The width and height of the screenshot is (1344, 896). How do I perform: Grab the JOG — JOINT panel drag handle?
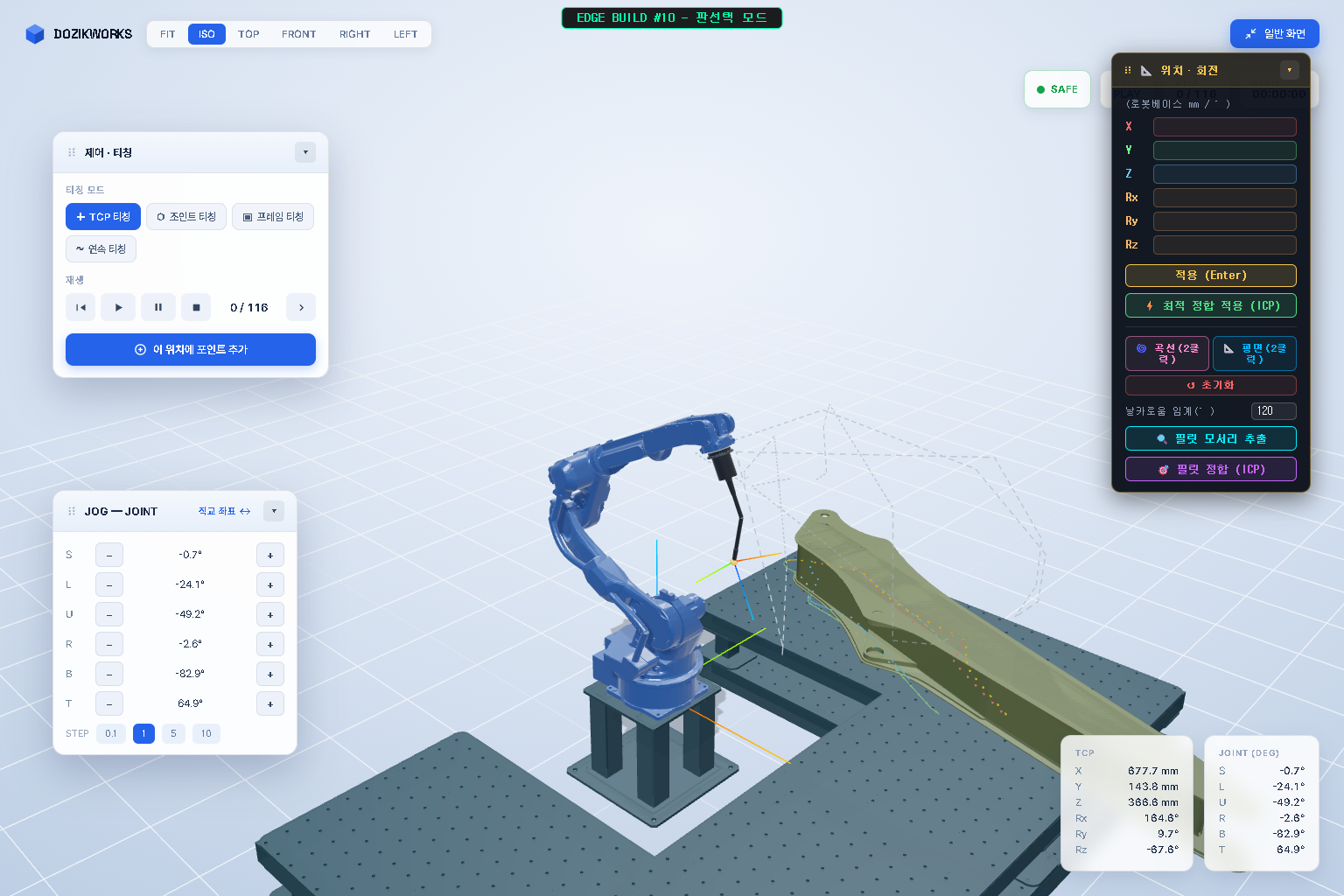(x=72, y=511)
